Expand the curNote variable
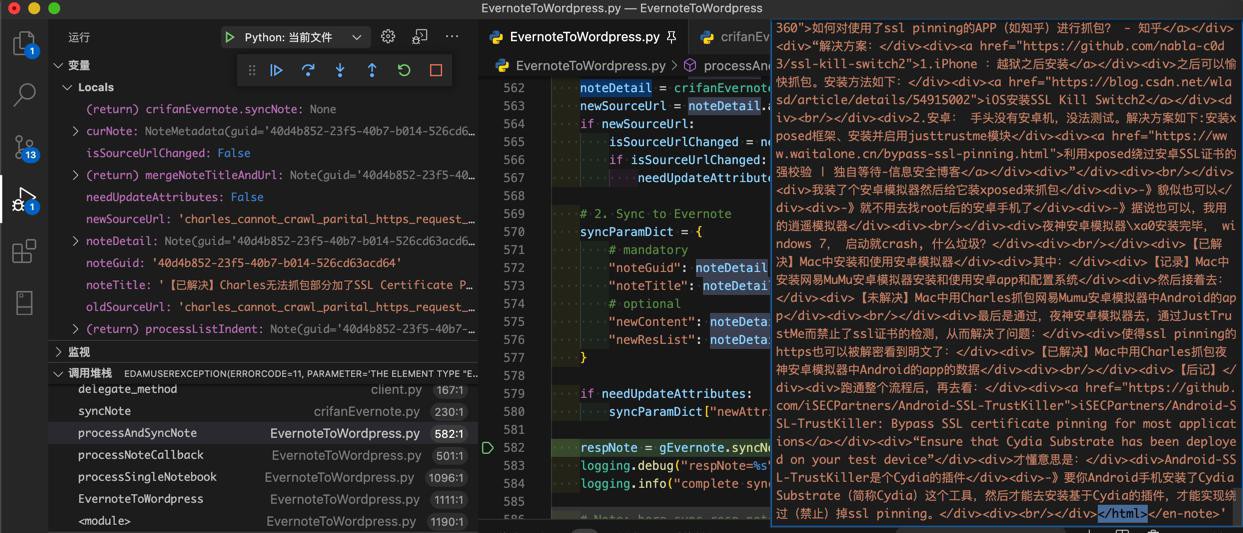Viewport: 1243px width, 533px height. (x=76, y=131)
